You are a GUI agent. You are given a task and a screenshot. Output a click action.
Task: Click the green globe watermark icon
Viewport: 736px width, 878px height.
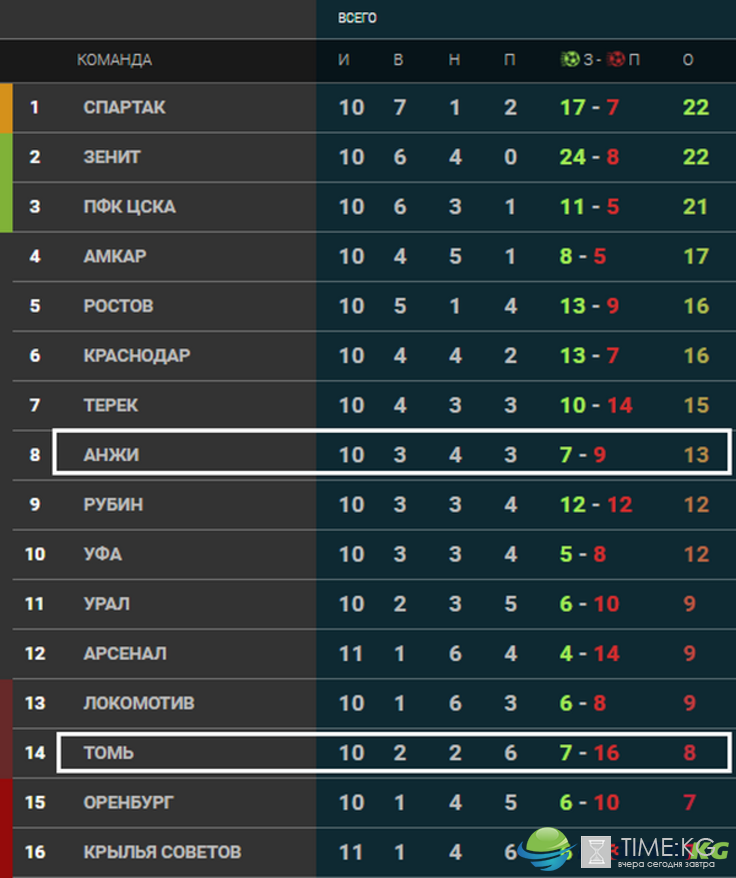[x=546, y=848]
